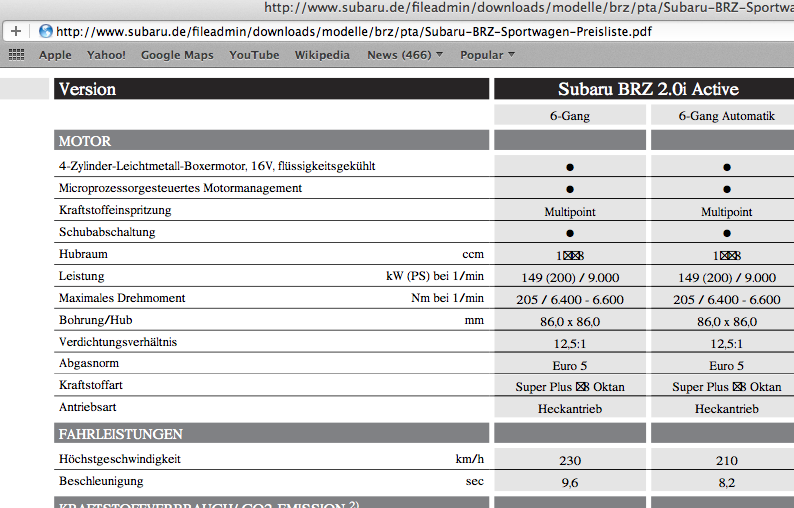Viewport: 794px width, 508px height.
Task: Go to the Google Maps bookmark
Action: 177,55
